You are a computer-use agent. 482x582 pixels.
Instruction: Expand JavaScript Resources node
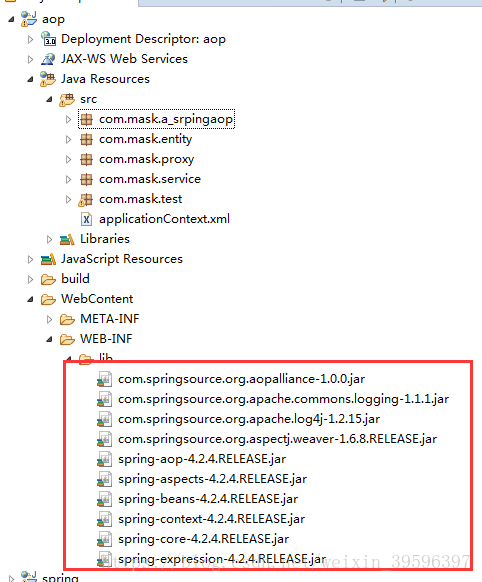[x=30, y=259]
